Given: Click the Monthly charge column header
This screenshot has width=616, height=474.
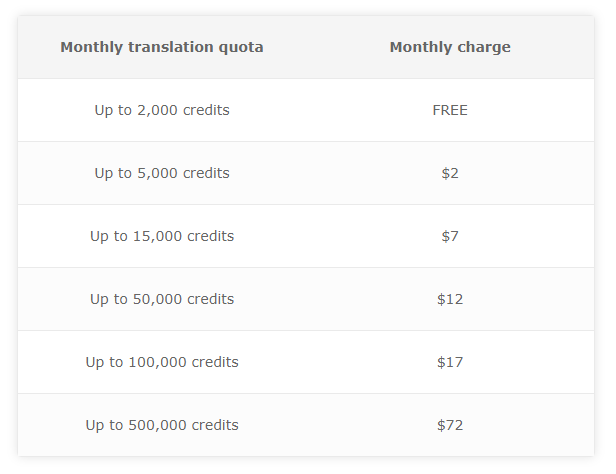Looking at the screenshot, I should click(450, 48).
